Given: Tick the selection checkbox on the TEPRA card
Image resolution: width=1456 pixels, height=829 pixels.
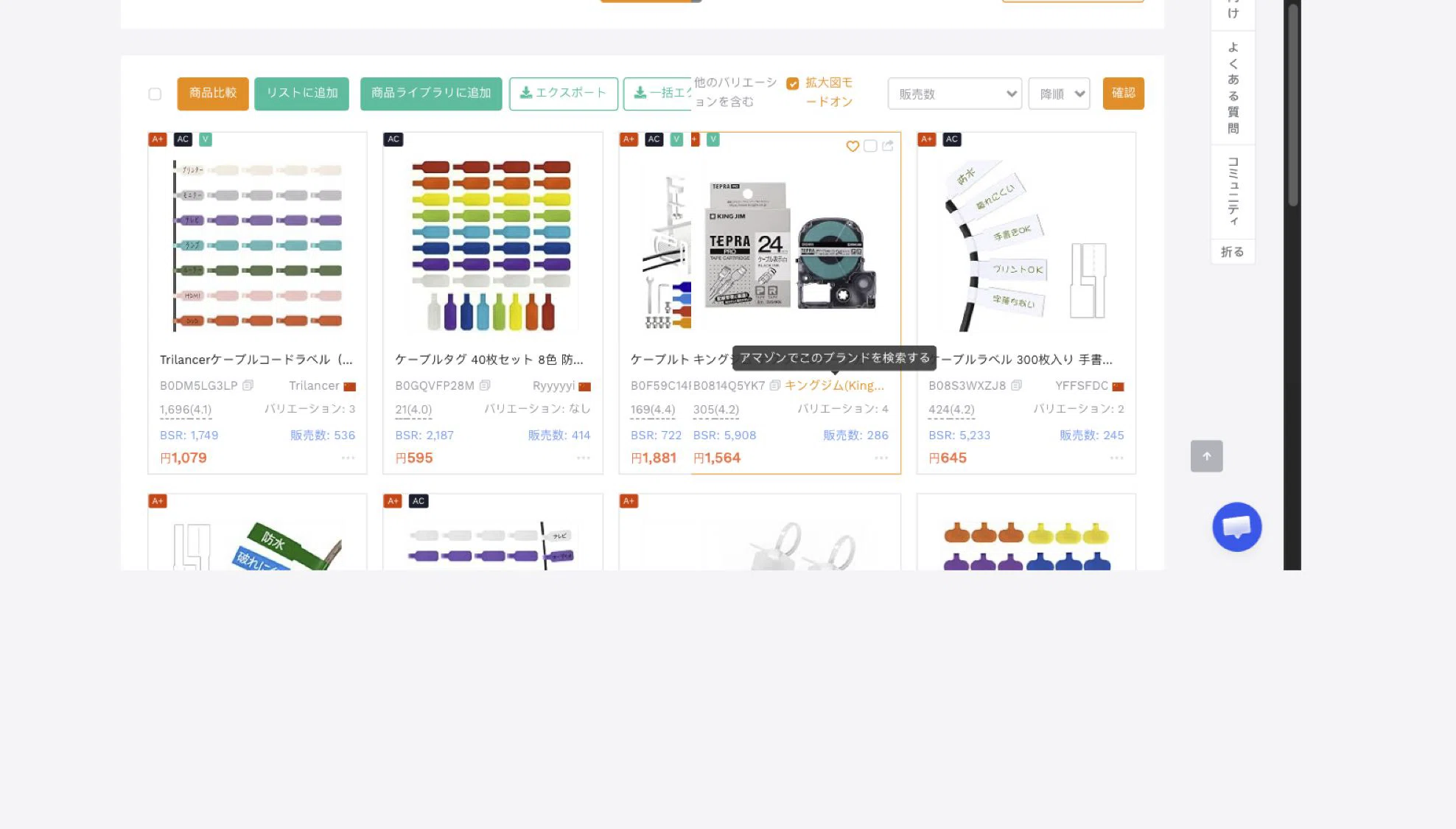Looking at the screenshot, I should point(870,146).
